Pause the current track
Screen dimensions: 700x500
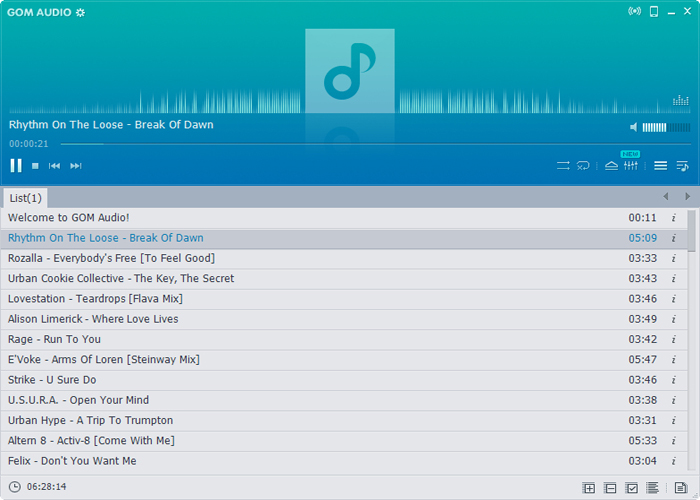(16, 166)
